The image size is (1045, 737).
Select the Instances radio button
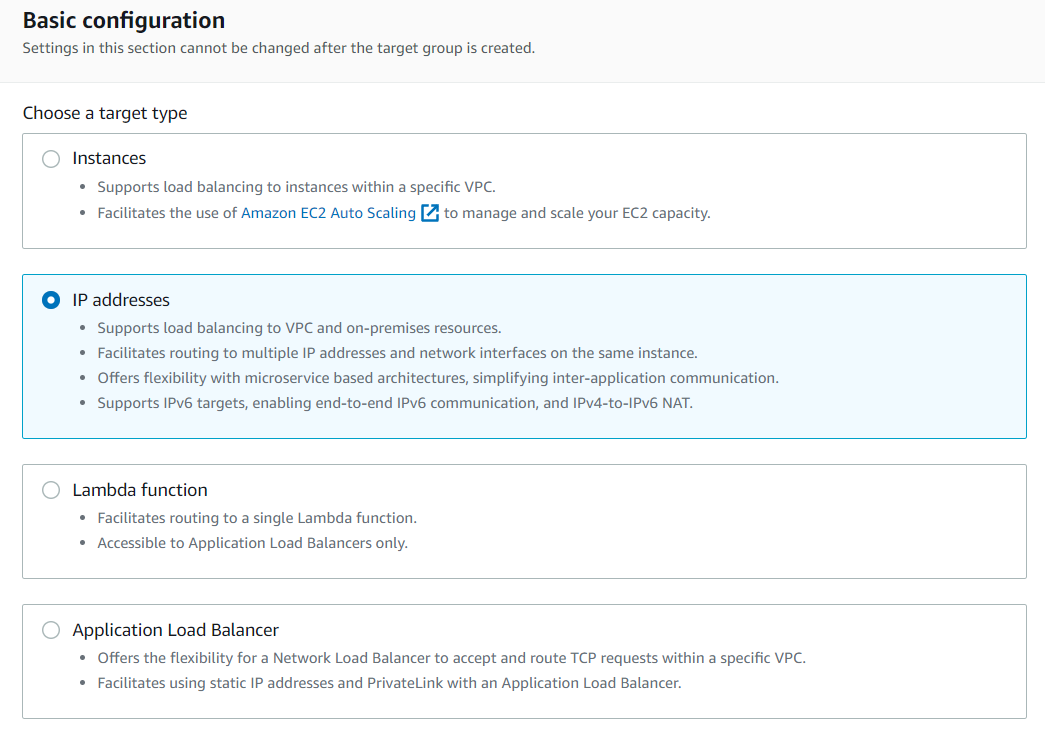(50, 158)
